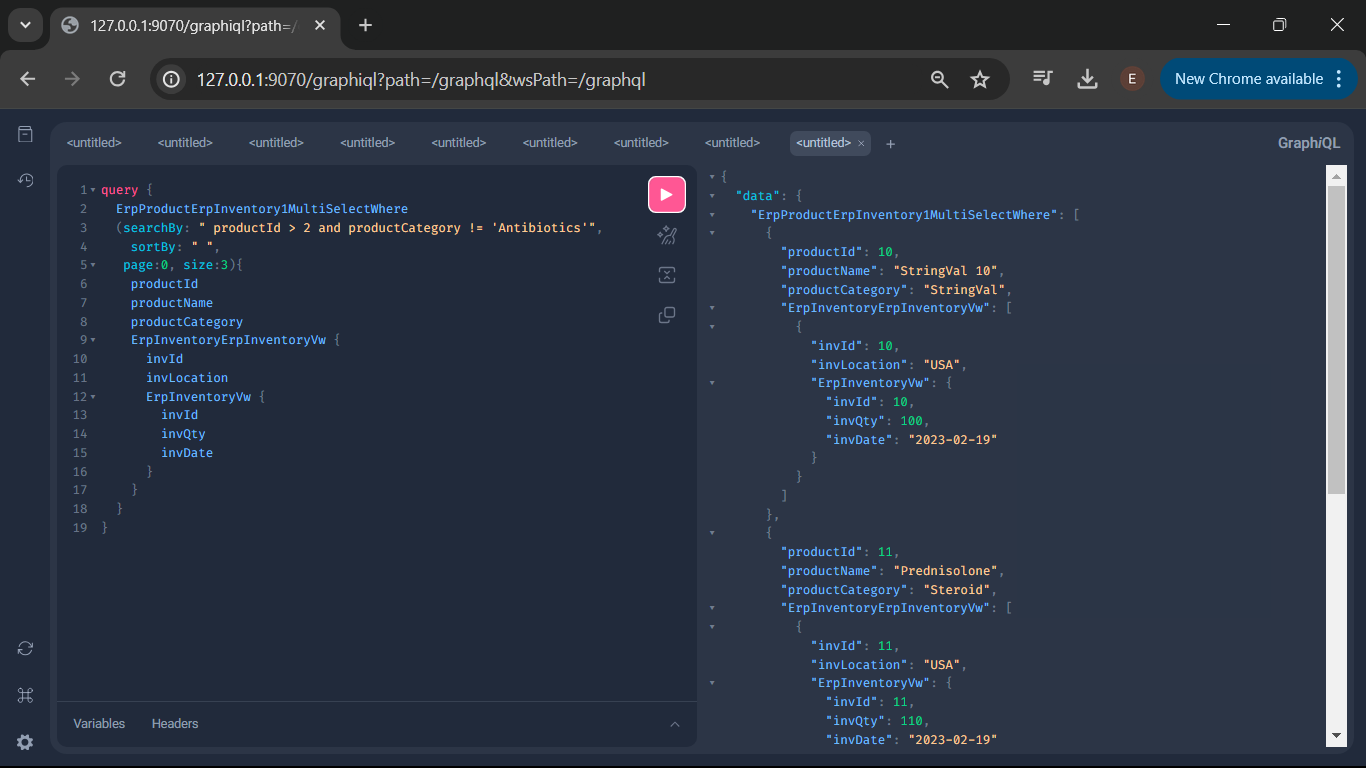Open the Documentation Explorer sidebar icon
1366x768 pixels.
26,134
